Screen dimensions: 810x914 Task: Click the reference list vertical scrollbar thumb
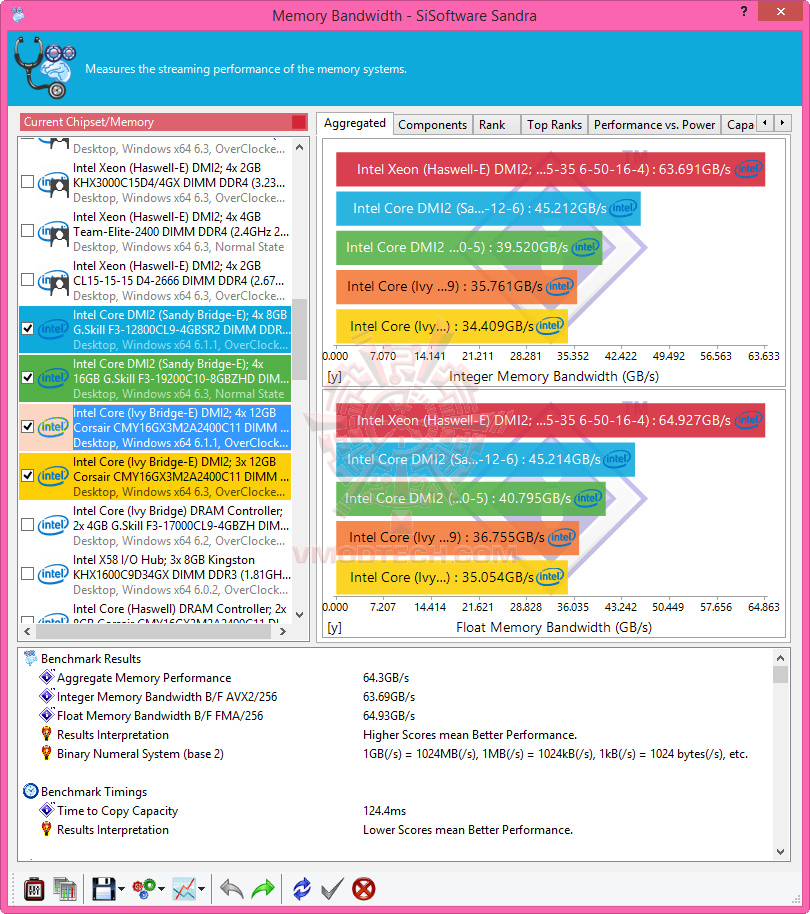[x=300, y=339]
